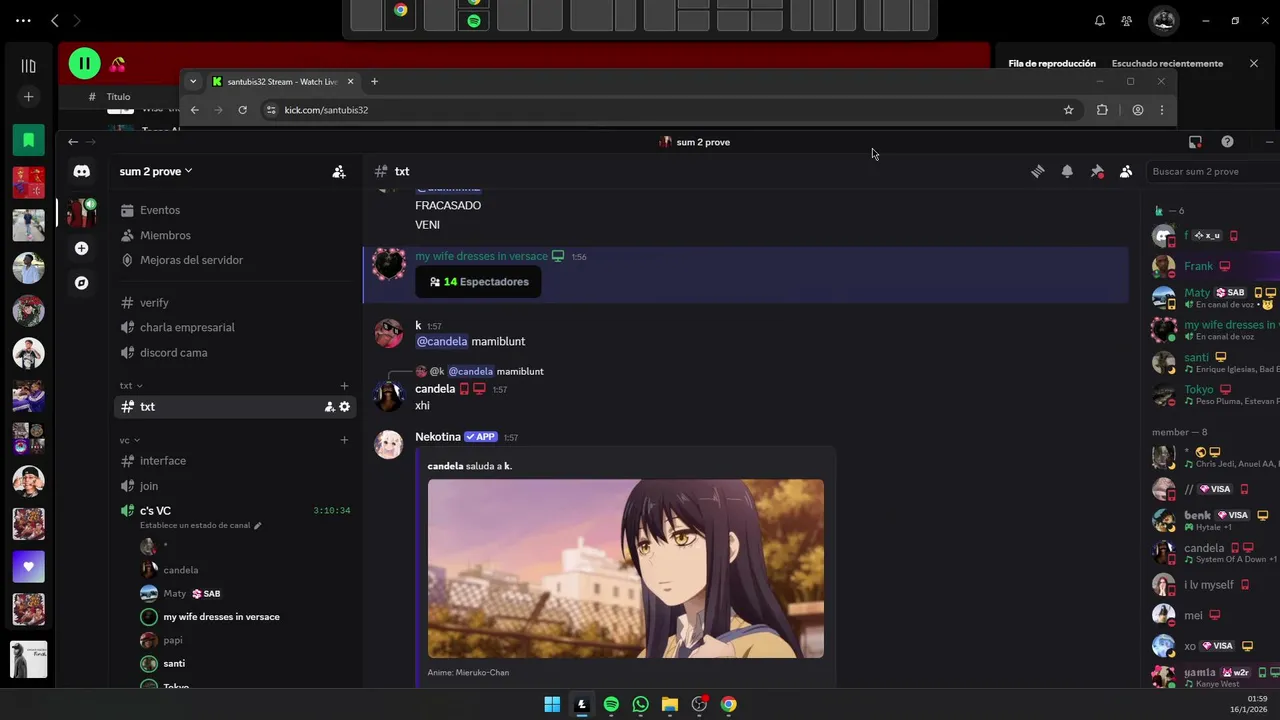The image size is (1280, 720).
Task: Click create invite icon on txt channel row
Action: click(329, 407)
